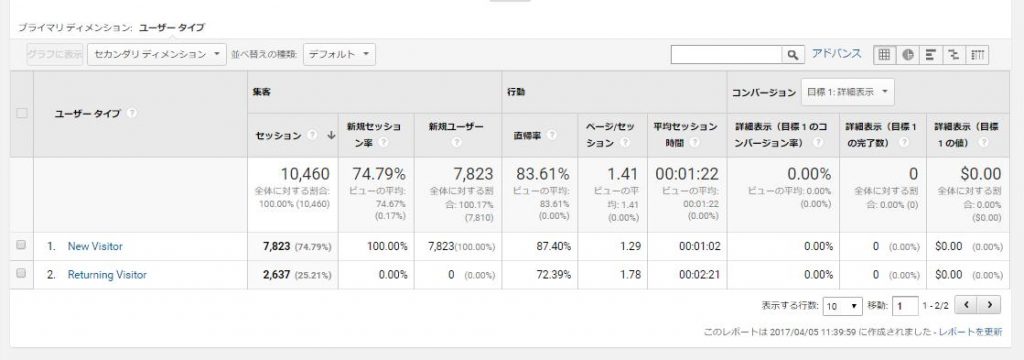Image resolution: width=1024 pixels, height=360 pixels.
Task: Click the bounce rate value 87.40%
Action: tap(553, 246)
